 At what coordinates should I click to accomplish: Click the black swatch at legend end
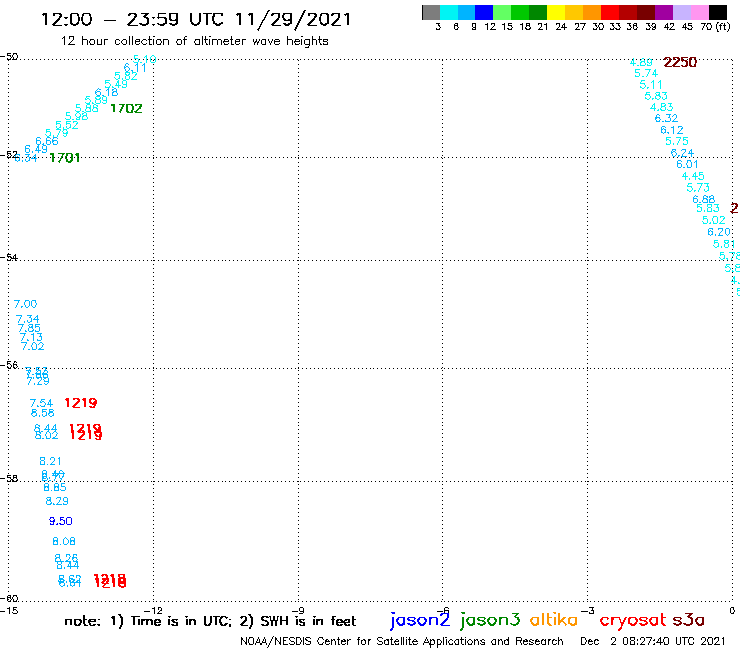pyautogui.click(x=717, y=12)
